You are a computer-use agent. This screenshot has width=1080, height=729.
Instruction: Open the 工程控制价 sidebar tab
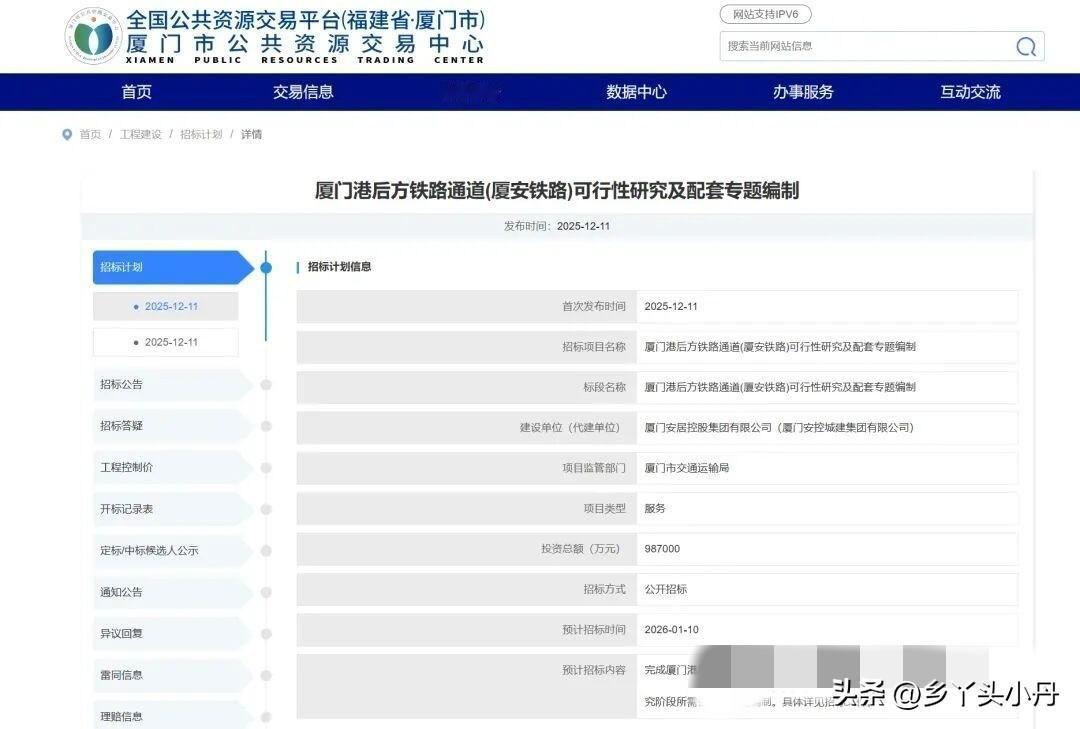tap(173, 467)
